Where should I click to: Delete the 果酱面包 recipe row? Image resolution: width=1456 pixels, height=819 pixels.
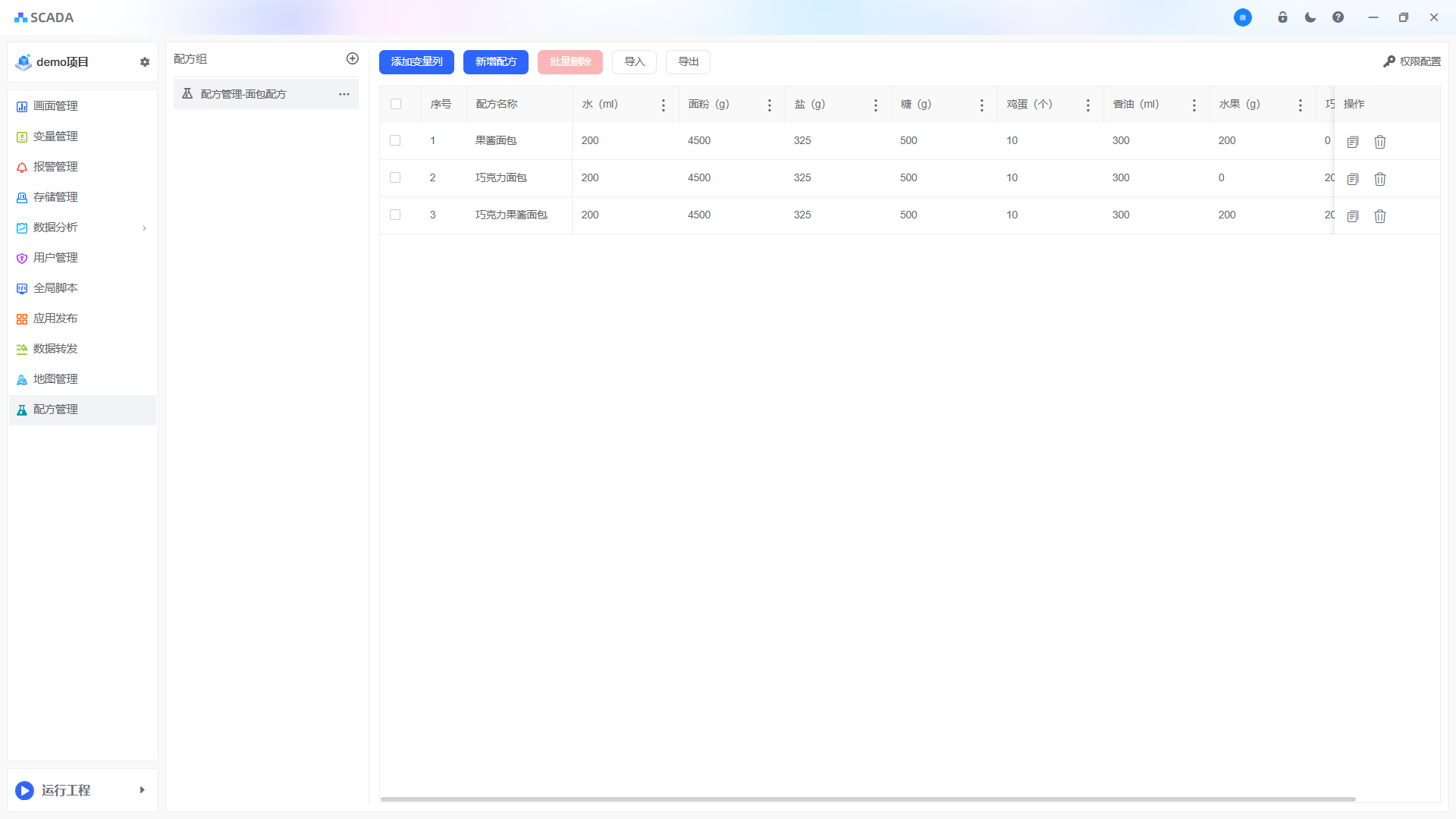[1379, 142]
